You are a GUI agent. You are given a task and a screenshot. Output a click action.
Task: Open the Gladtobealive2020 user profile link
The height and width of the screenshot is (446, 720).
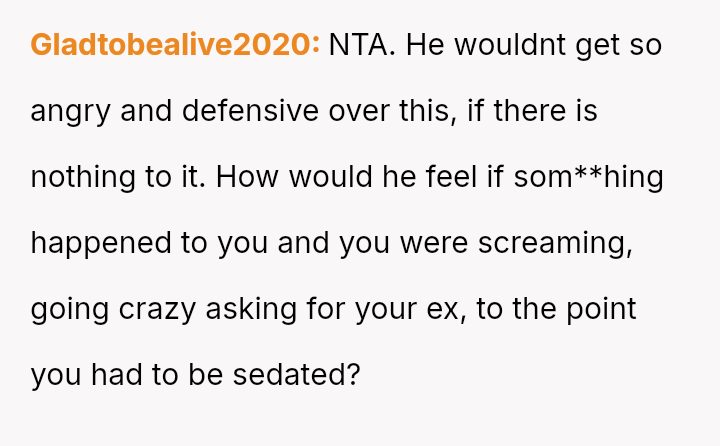175,45
